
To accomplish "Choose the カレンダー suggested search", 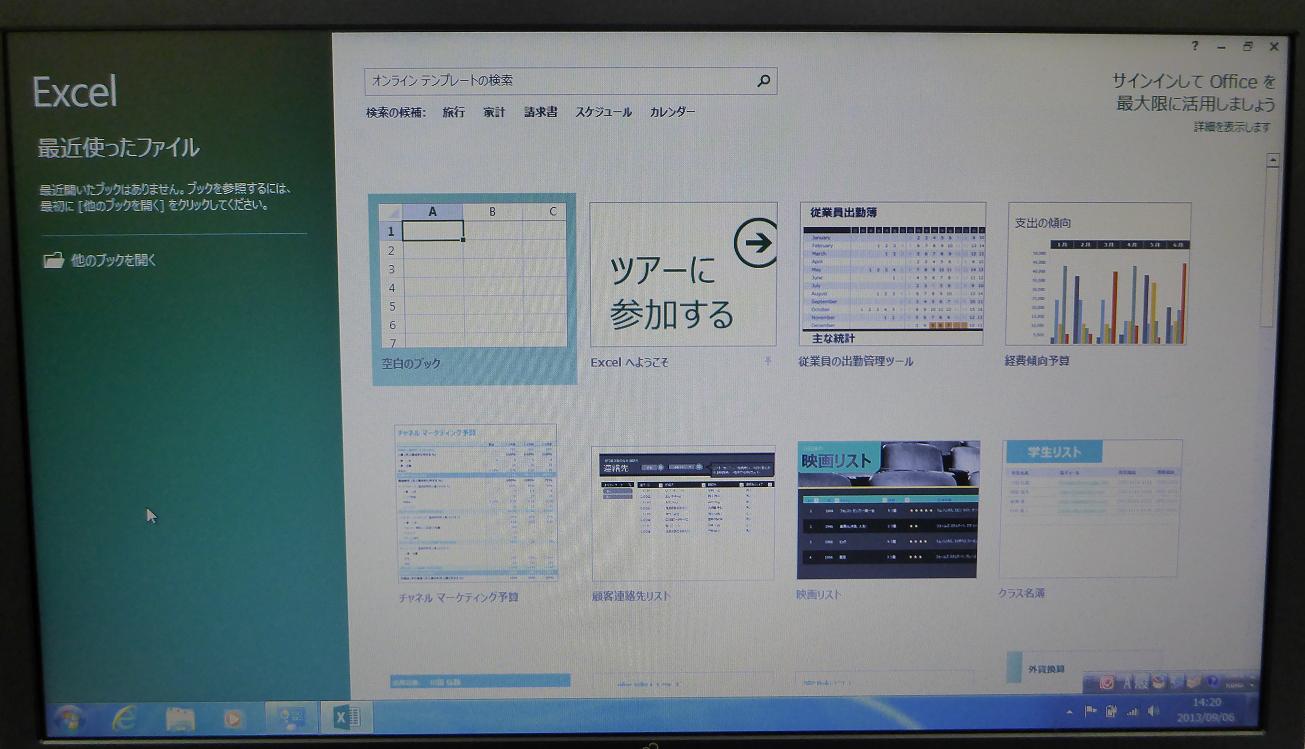I will point(672,113).
